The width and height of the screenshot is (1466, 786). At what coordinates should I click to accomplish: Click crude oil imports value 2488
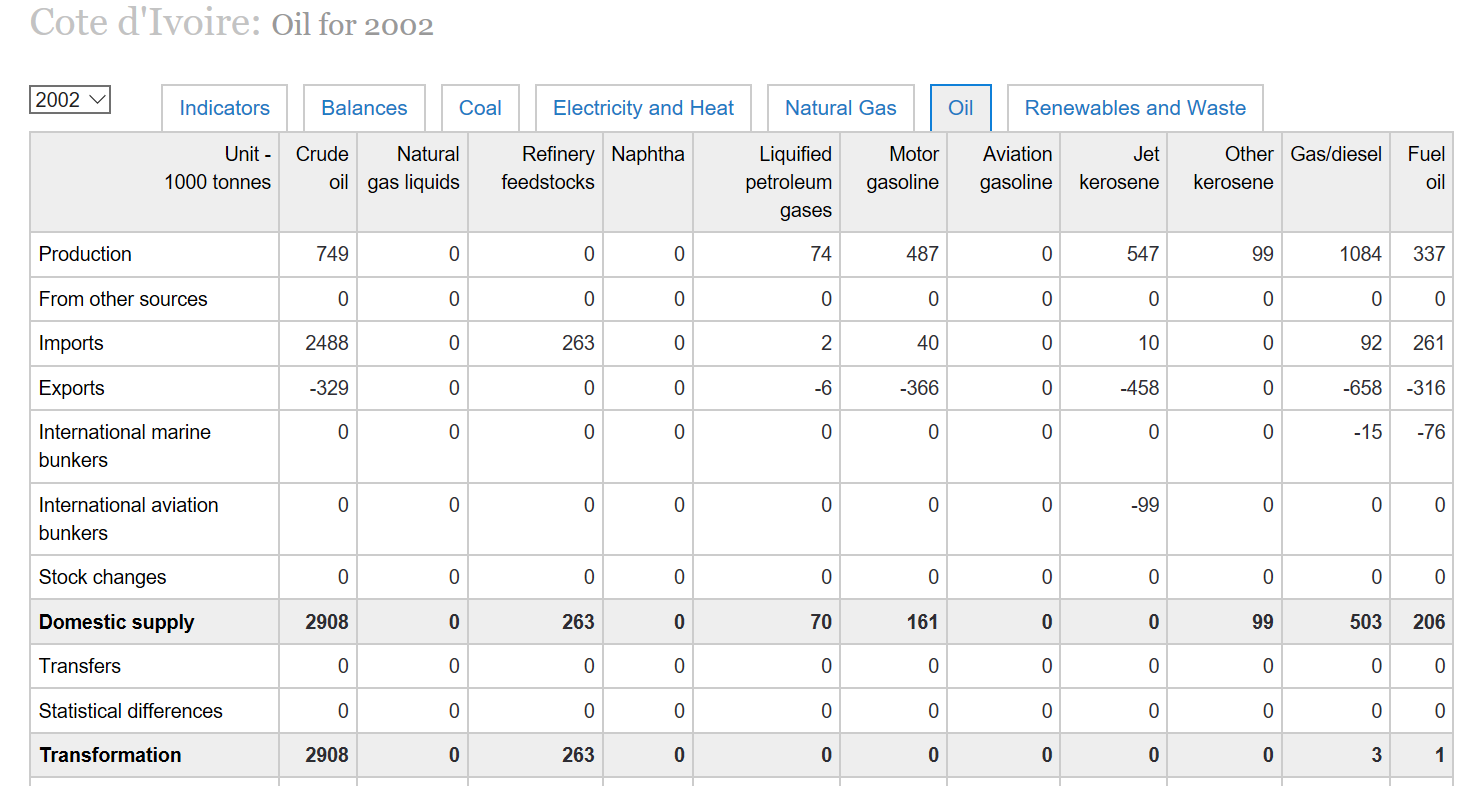tap(327, 343)
